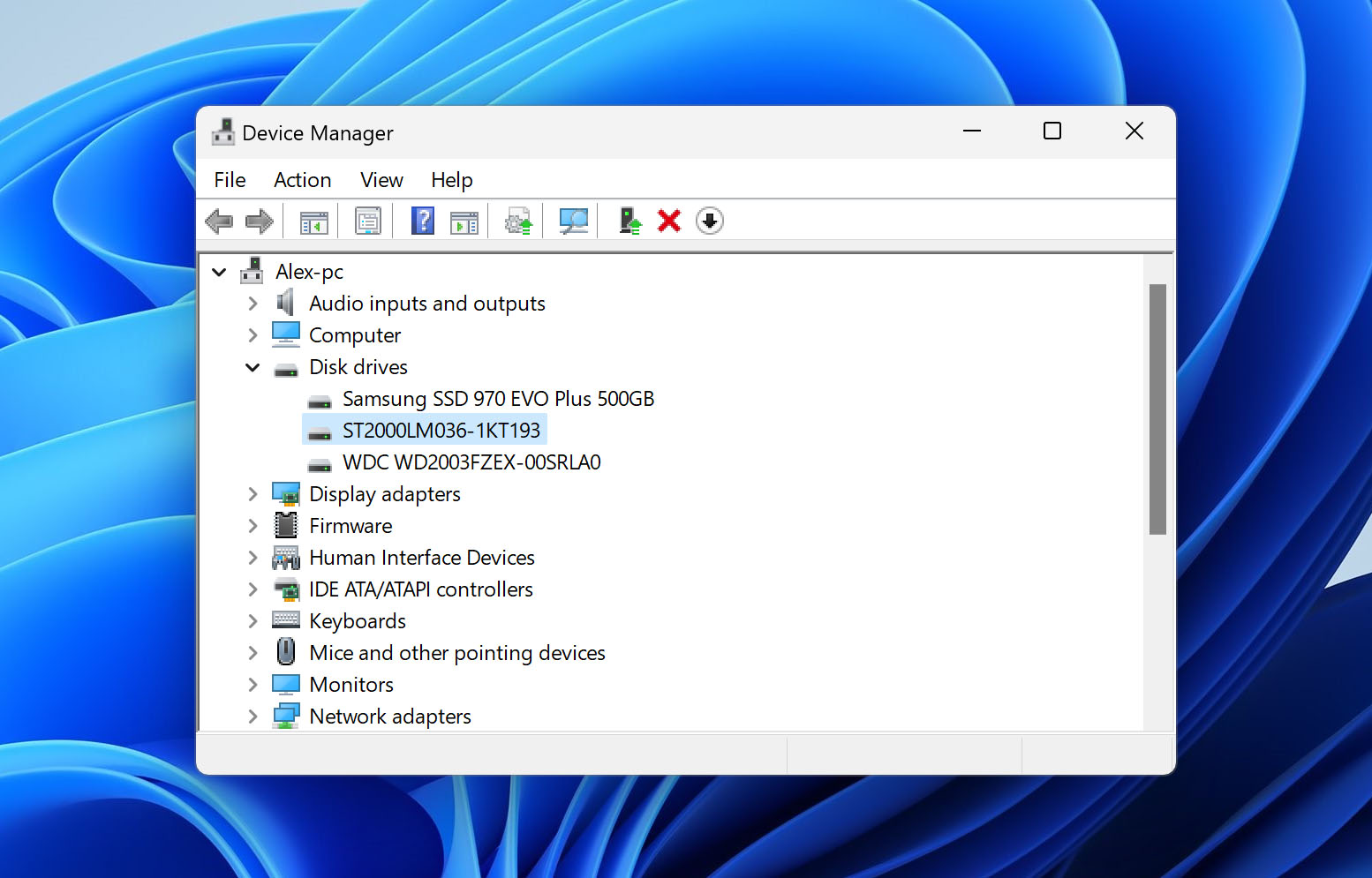
Task: Expand Mice and other pointing devices chevron
Action: (253, 653)
